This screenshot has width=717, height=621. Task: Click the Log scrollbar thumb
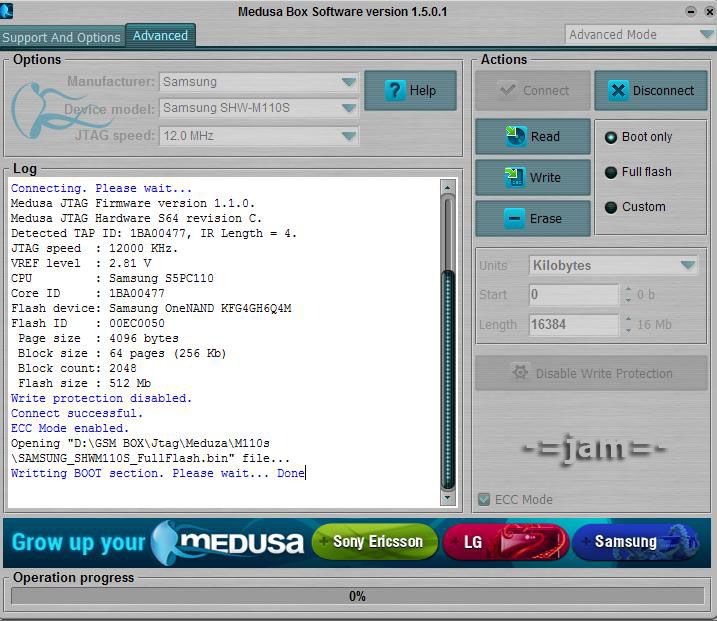448,380
